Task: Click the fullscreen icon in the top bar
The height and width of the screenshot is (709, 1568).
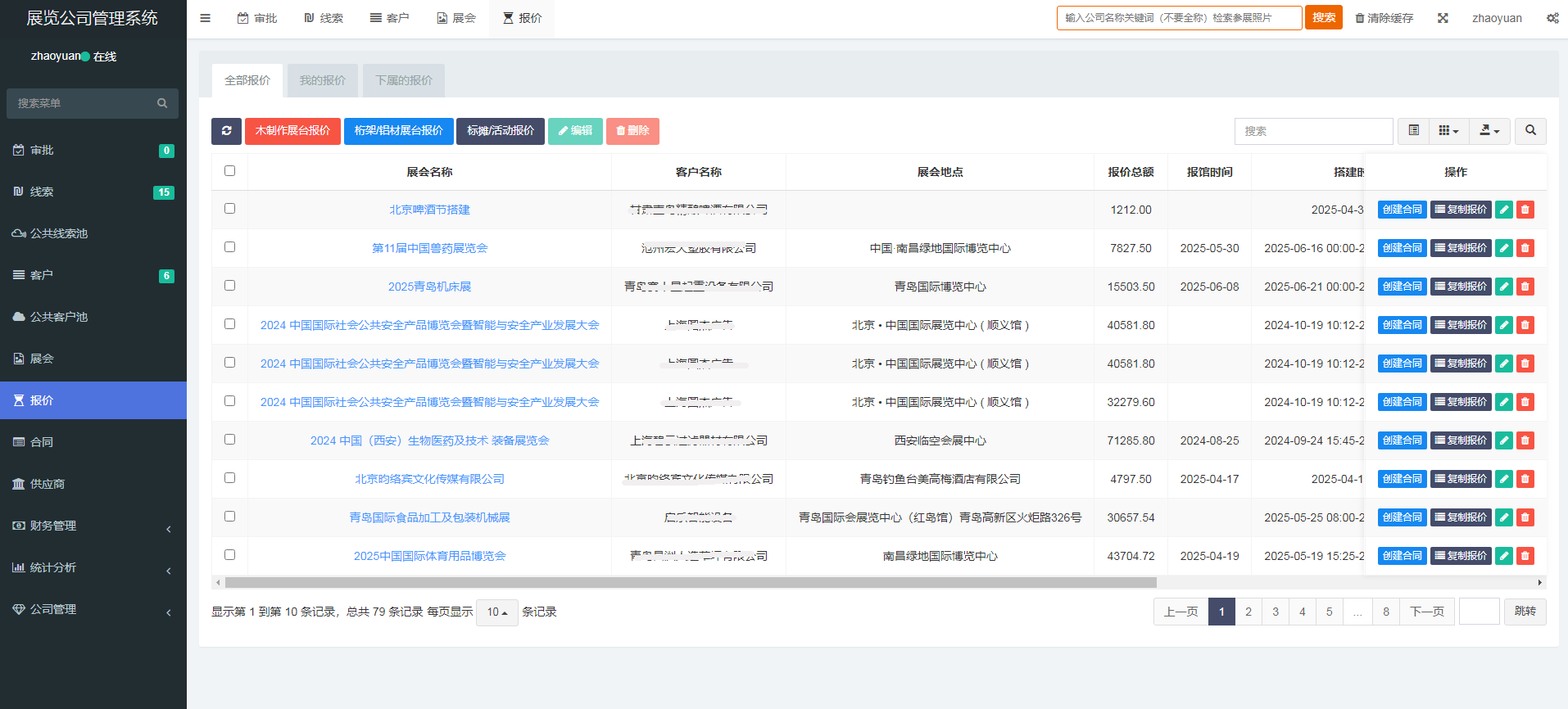Action: pos(1443,18)
